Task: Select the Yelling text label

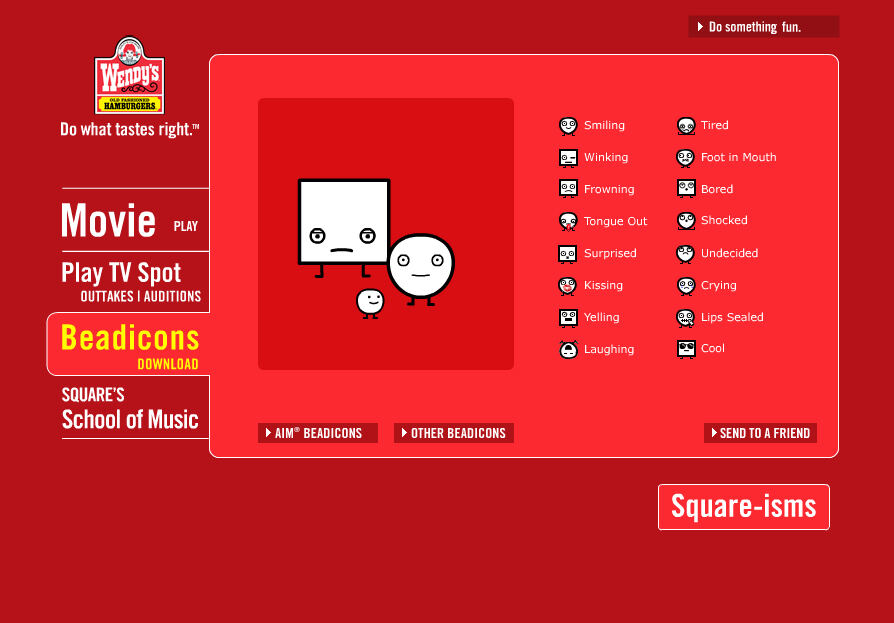Action: [602, 317]
